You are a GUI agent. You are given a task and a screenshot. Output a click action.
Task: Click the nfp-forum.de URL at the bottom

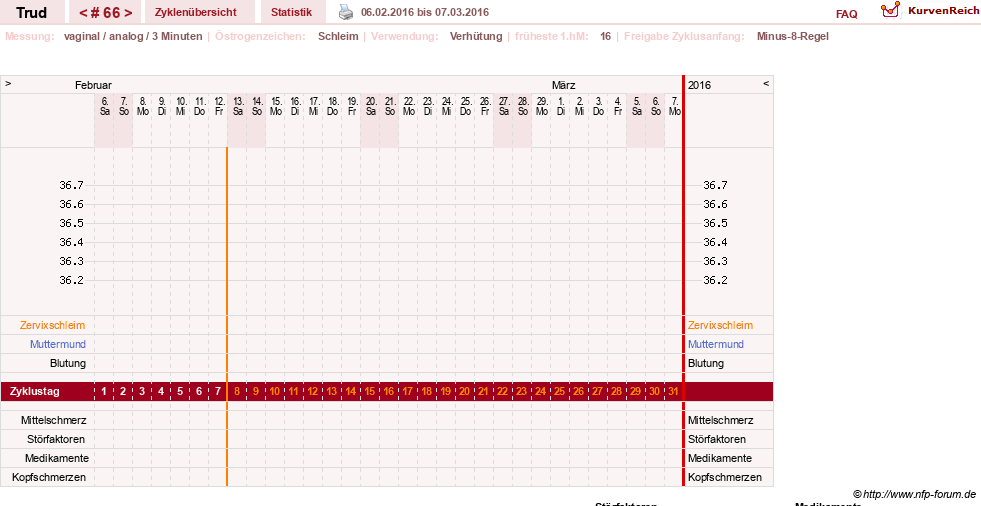[x=919, y=494]
